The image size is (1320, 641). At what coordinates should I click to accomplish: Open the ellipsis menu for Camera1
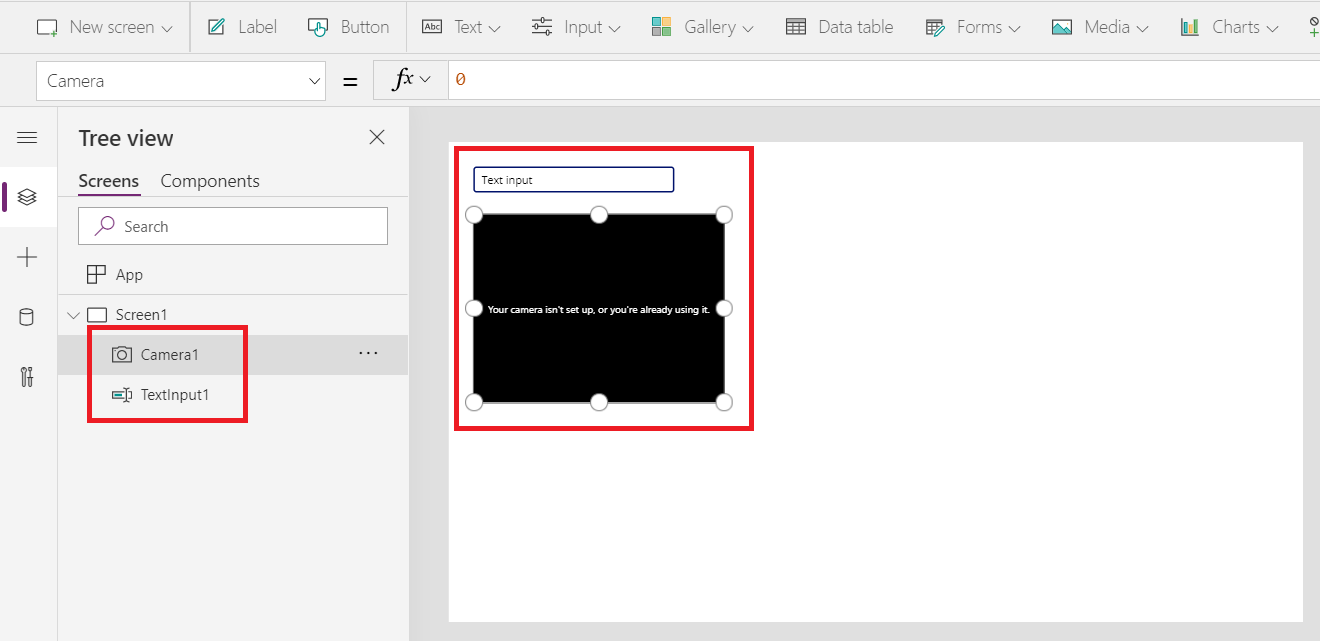point(368,353)
